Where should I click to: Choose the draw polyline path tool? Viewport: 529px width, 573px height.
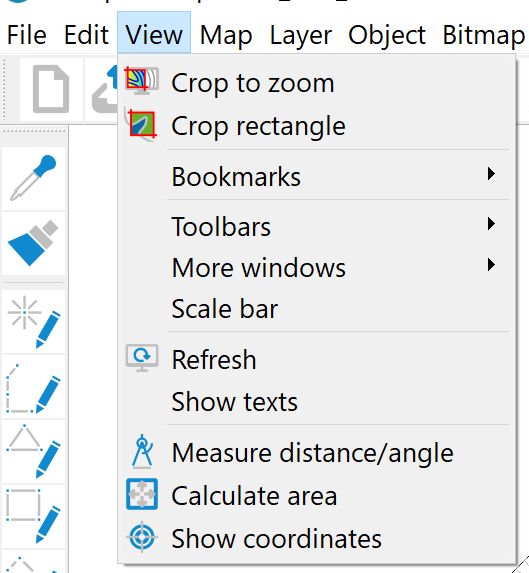34,387
